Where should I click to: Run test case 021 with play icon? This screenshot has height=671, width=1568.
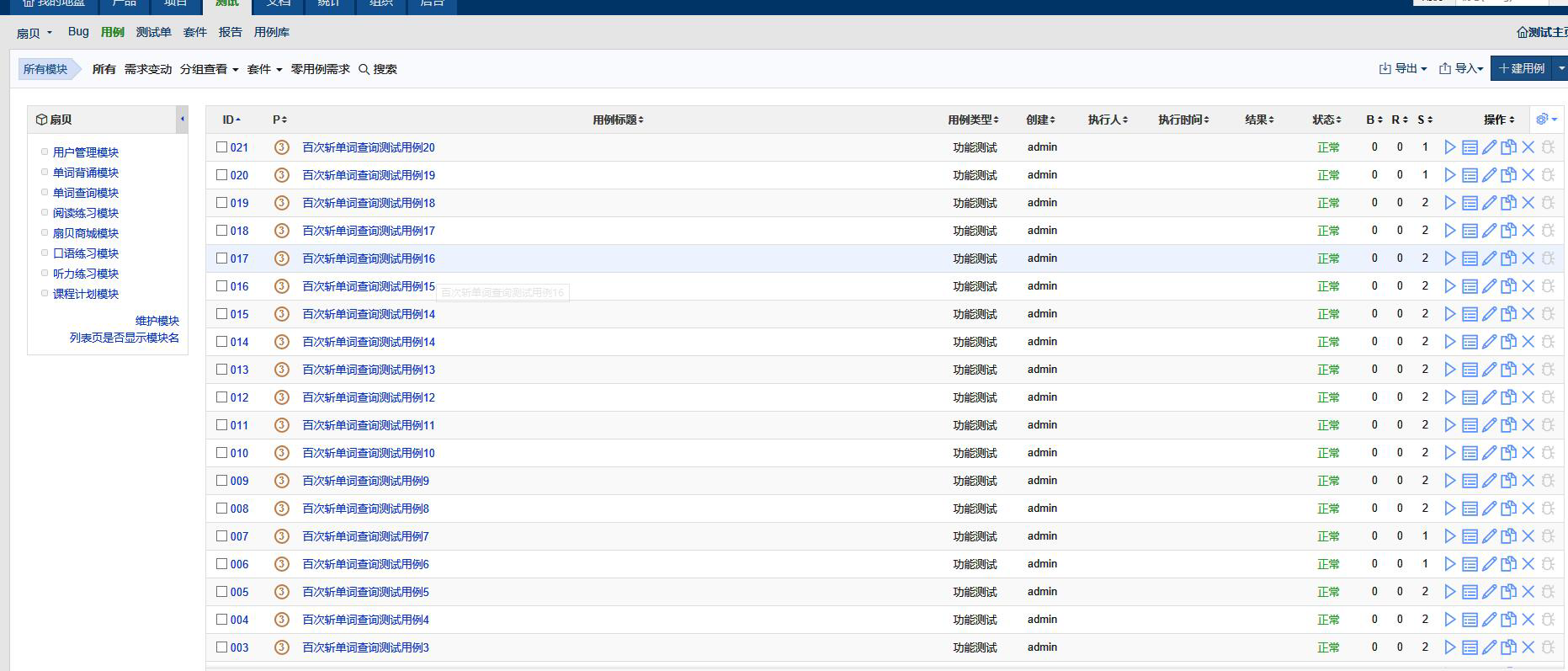tap(1449, 147)
